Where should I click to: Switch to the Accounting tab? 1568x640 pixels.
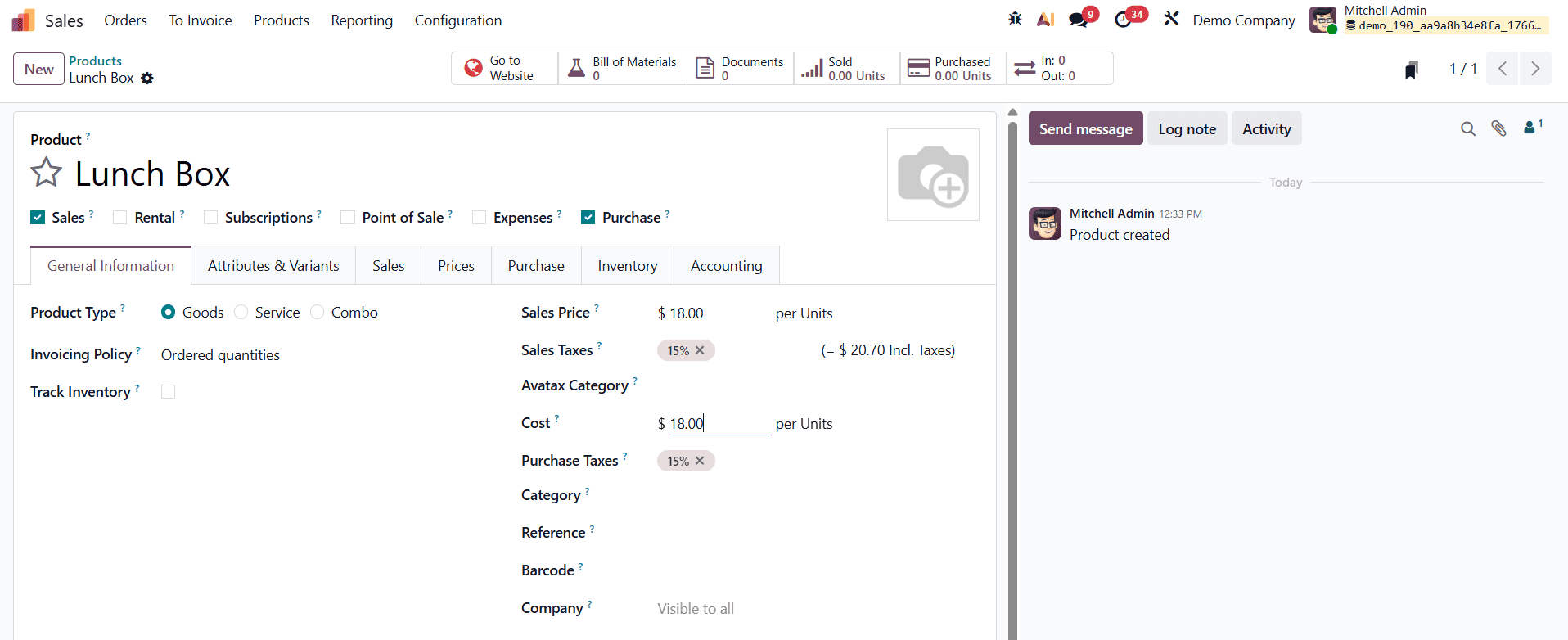tap(727, 265)
